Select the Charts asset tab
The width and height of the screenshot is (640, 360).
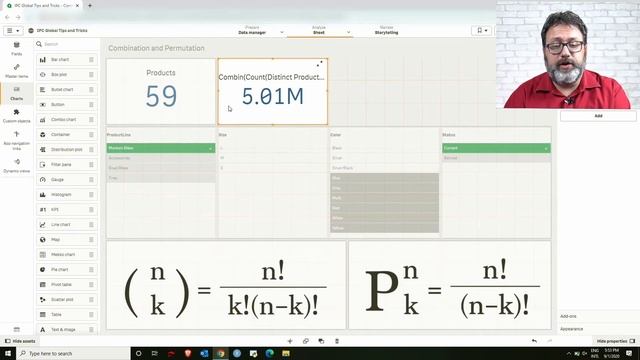pos(16,93)
